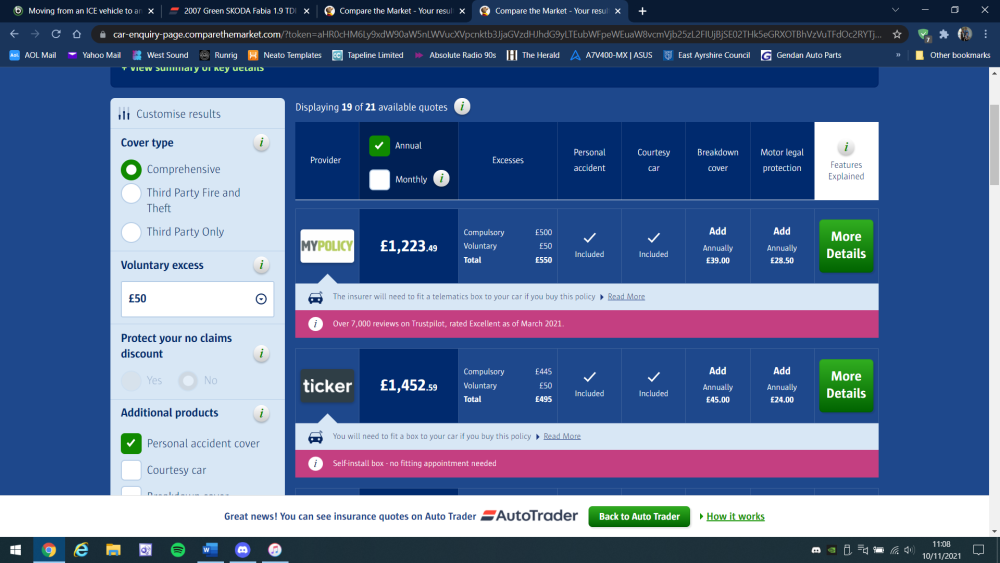
Task: Switch to 2007 Green SKODA Fabia tab
Action: pyautogui.click(x=239, y=11)
